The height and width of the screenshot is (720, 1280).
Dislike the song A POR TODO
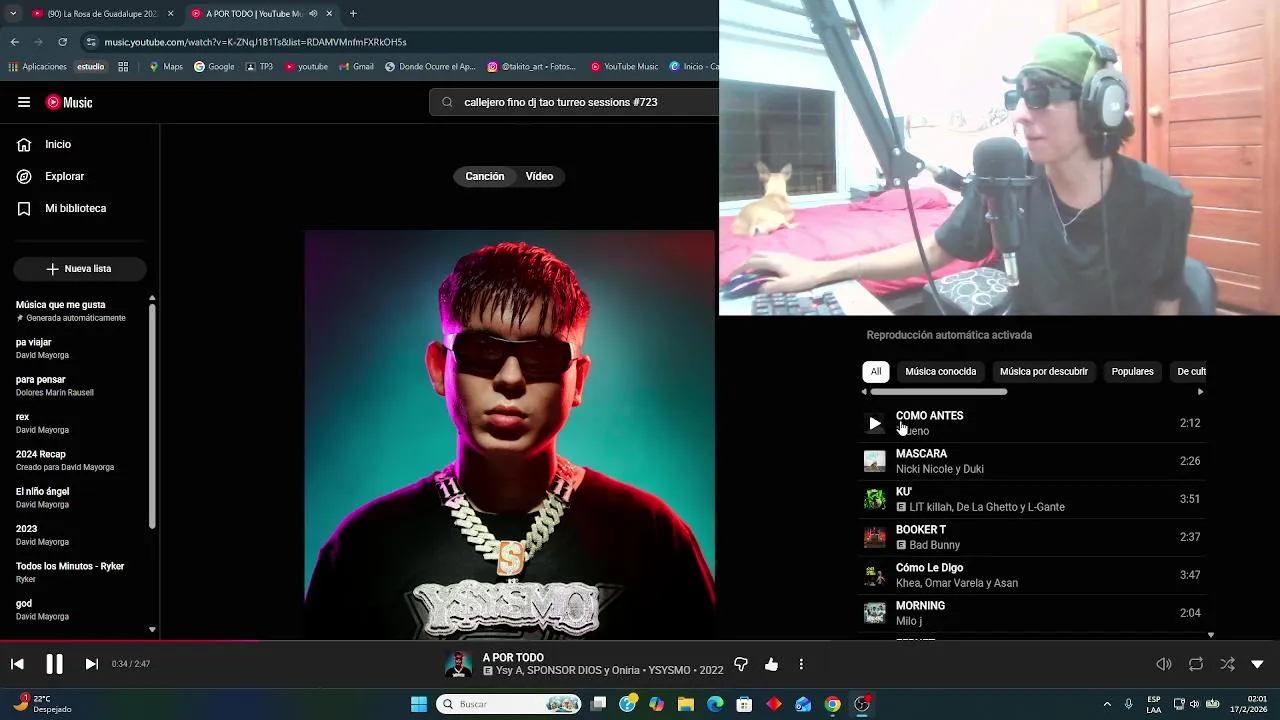(x=741, y=664)
